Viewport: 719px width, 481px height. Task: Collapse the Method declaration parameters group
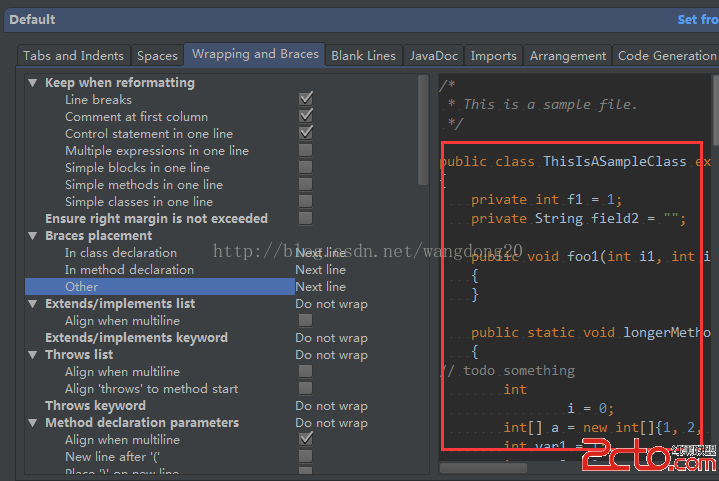pyautogui.click(x=33, y=423)
